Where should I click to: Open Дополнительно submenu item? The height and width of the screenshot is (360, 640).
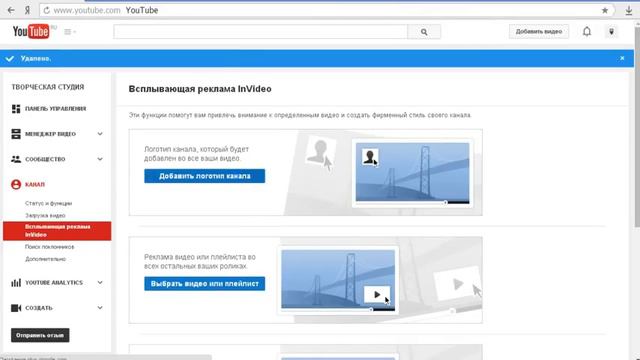45,259
